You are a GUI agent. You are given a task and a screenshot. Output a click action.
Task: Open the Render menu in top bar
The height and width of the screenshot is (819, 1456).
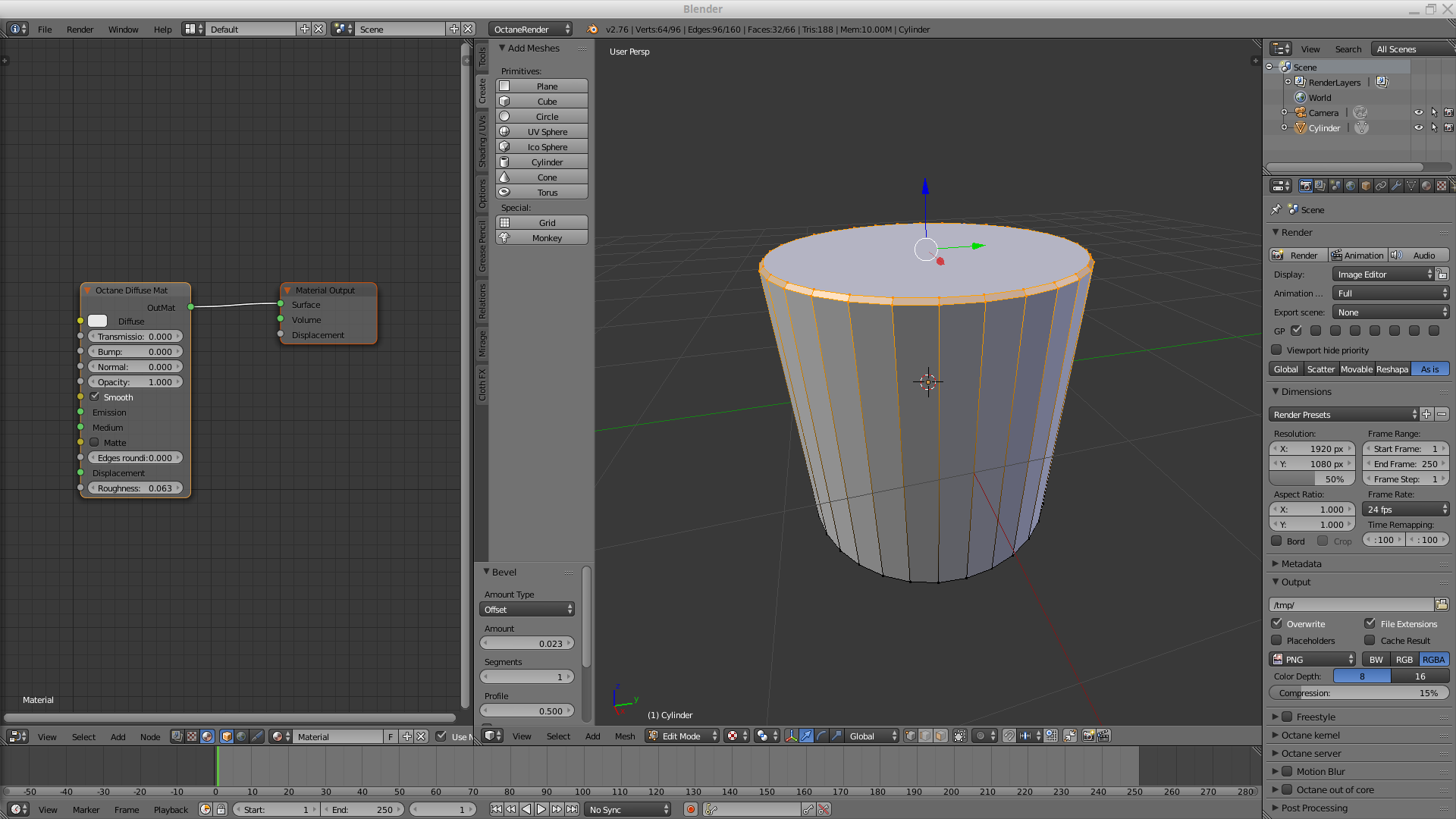click(x=80, y=29)
